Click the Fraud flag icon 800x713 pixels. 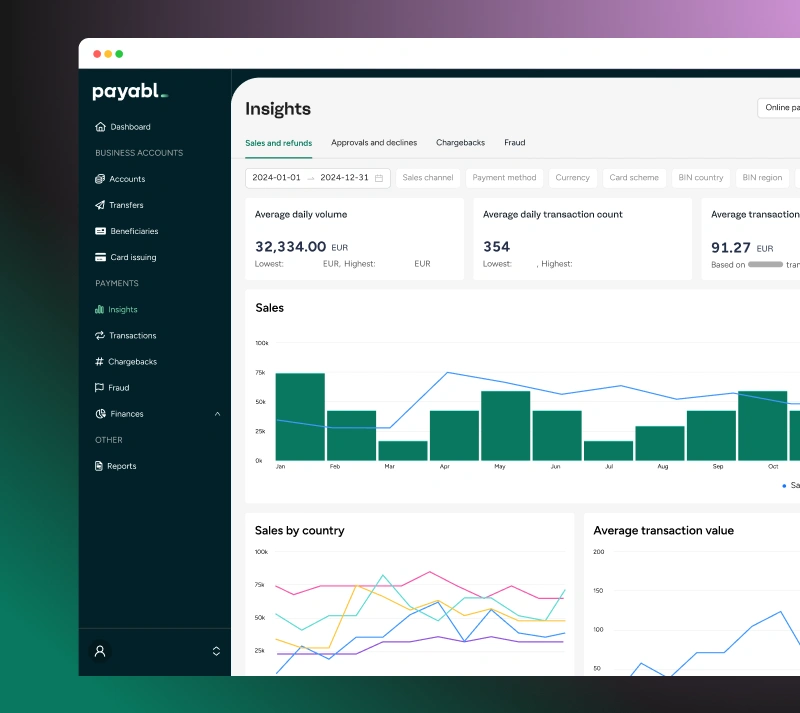tap(99, 388)
